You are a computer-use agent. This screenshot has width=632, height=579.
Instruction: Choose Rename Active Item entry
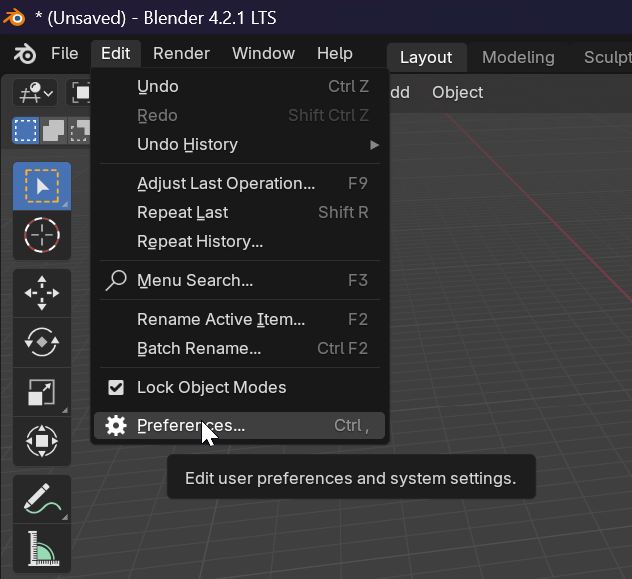coord(239,319)
